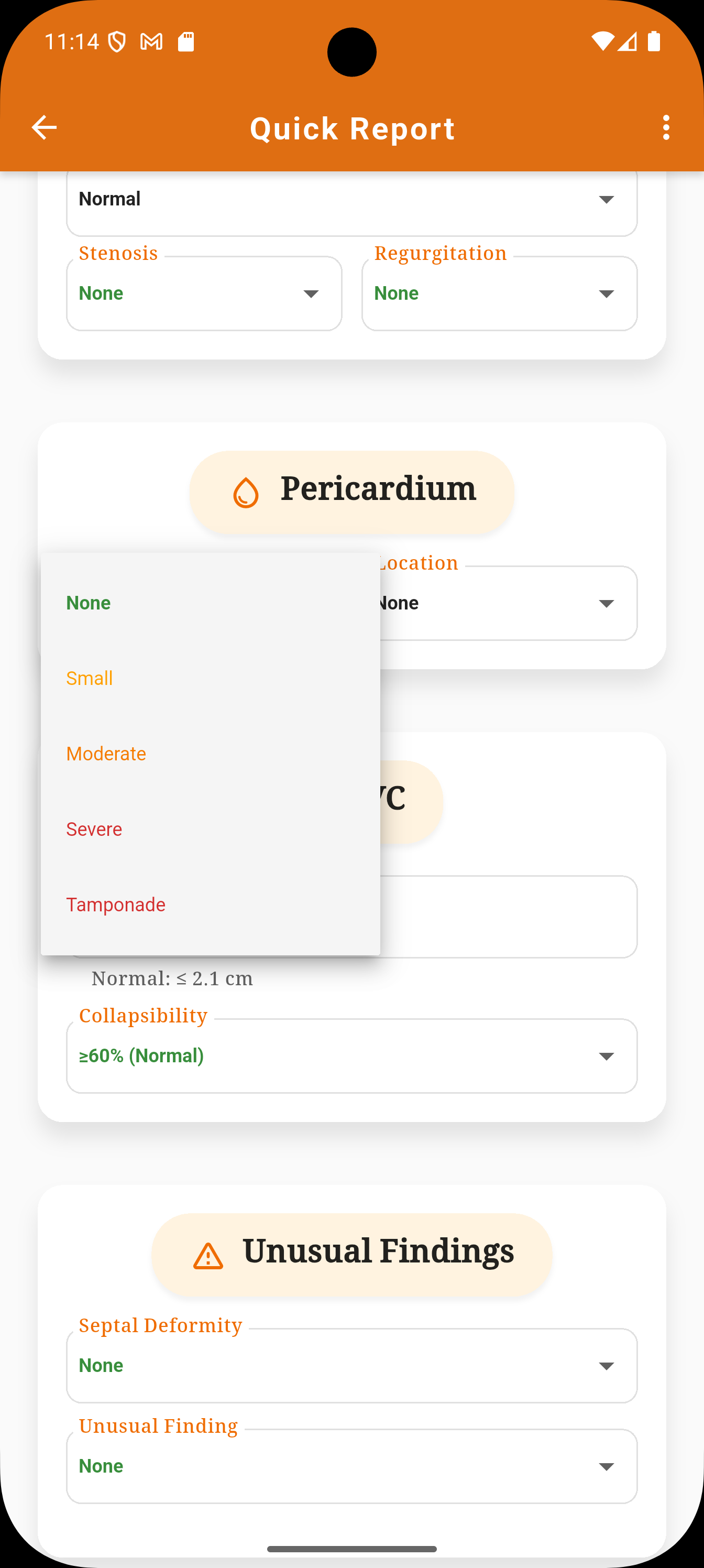The width and height of the screenshot is (704, 1568).
Task: Select Small from the effusion list
Action: coord(211,679)
